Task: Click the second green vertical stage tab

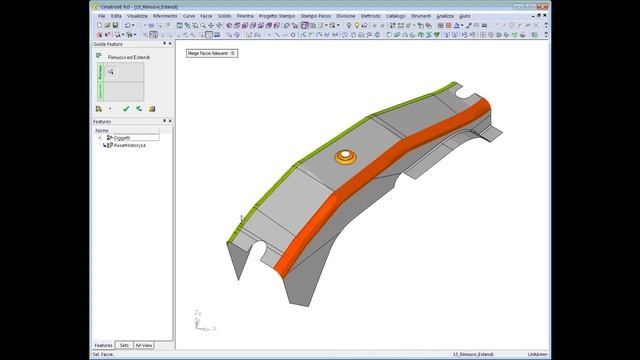Action: 100,91
